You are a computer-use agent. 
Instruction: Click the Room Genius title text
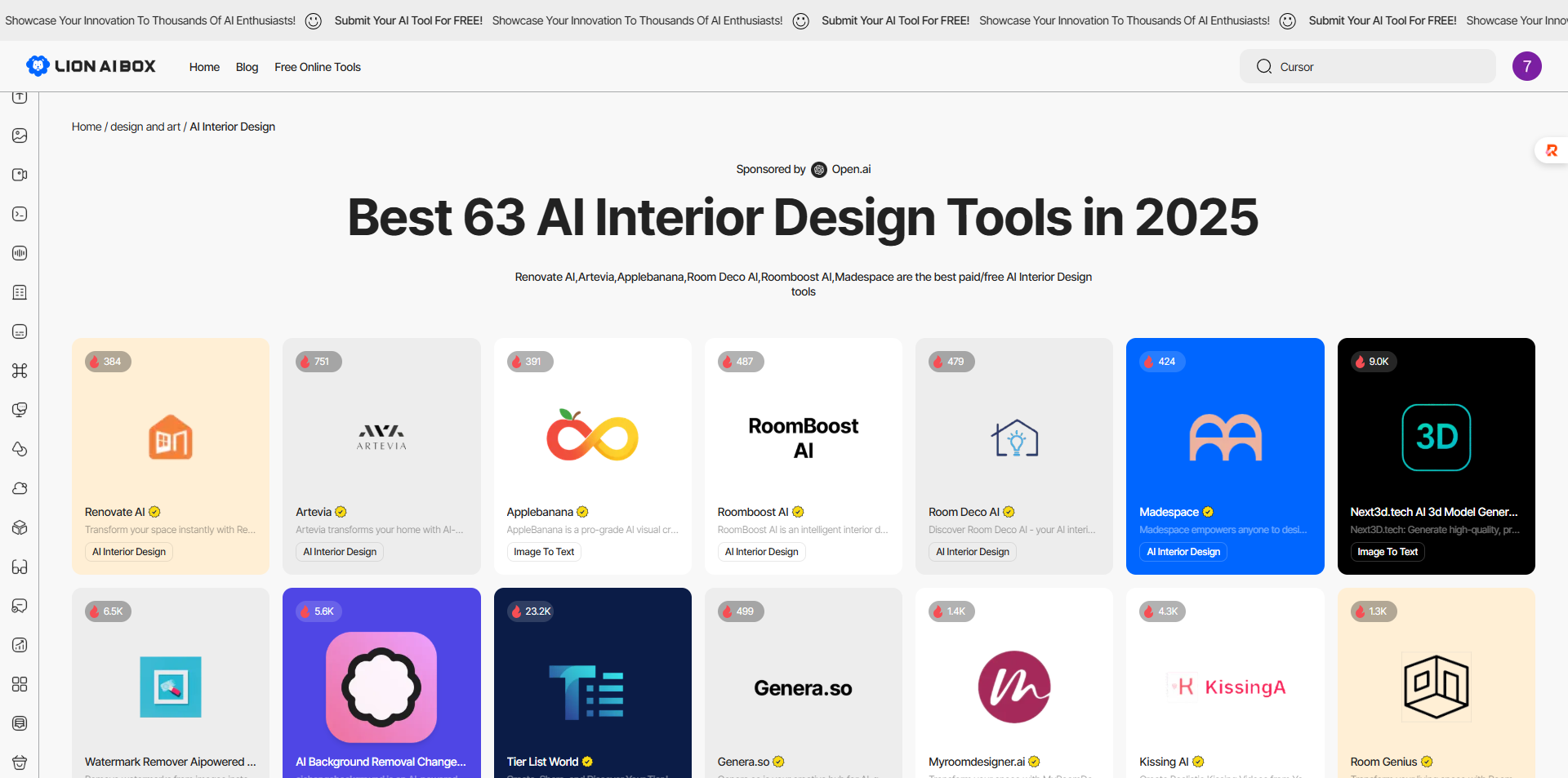[x=1383, y=762]
